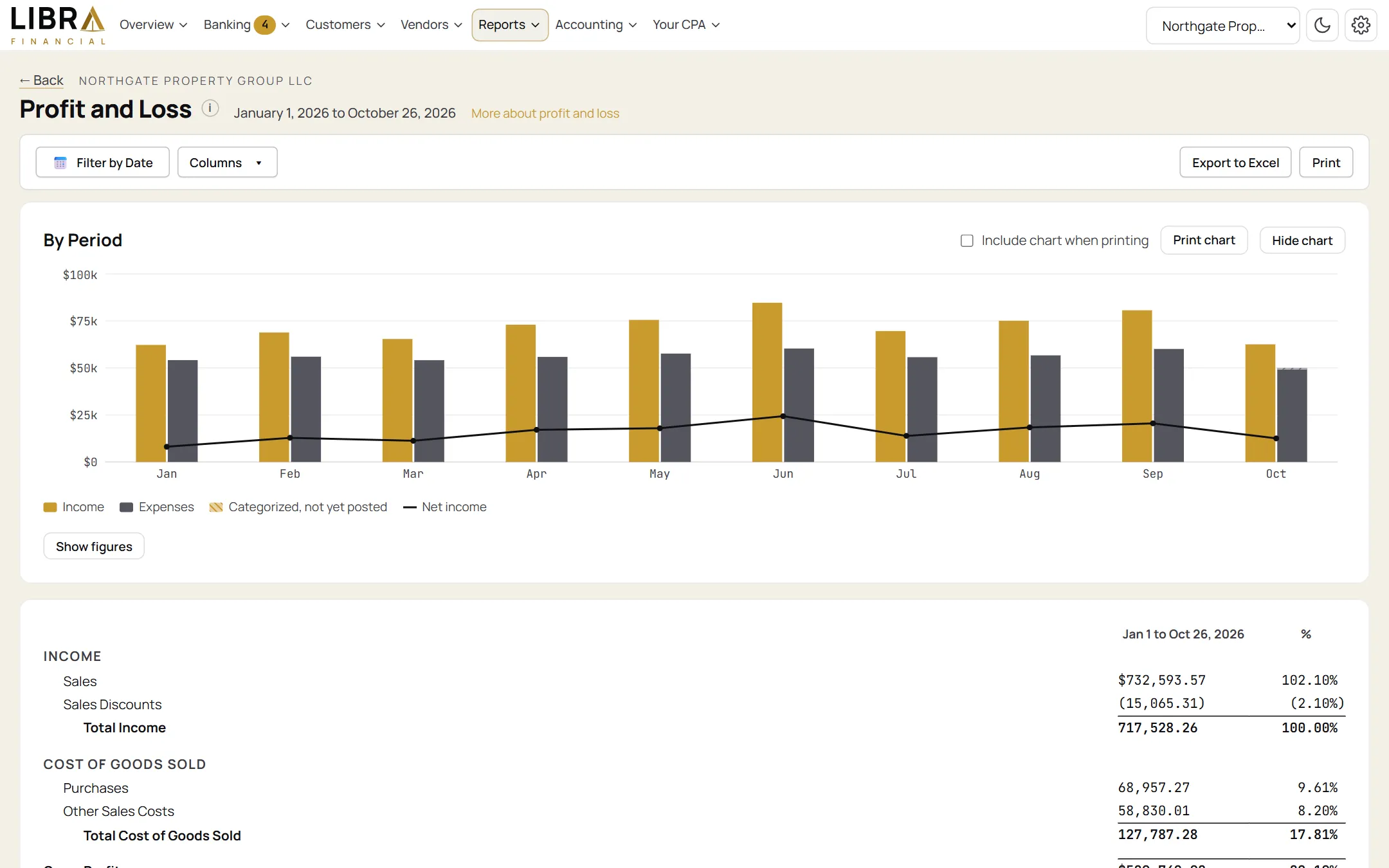Image resolution: width=1389 pixels, height=868 pixels.
Task: Click the September expenses bar in chart
Action: click(x=1168, y=405)
